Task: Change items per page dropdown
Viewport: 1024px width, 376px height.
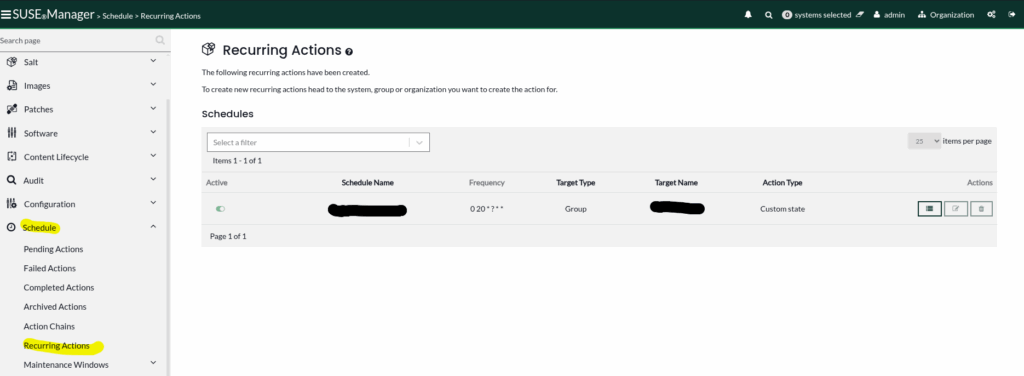Action: (924, 141)
